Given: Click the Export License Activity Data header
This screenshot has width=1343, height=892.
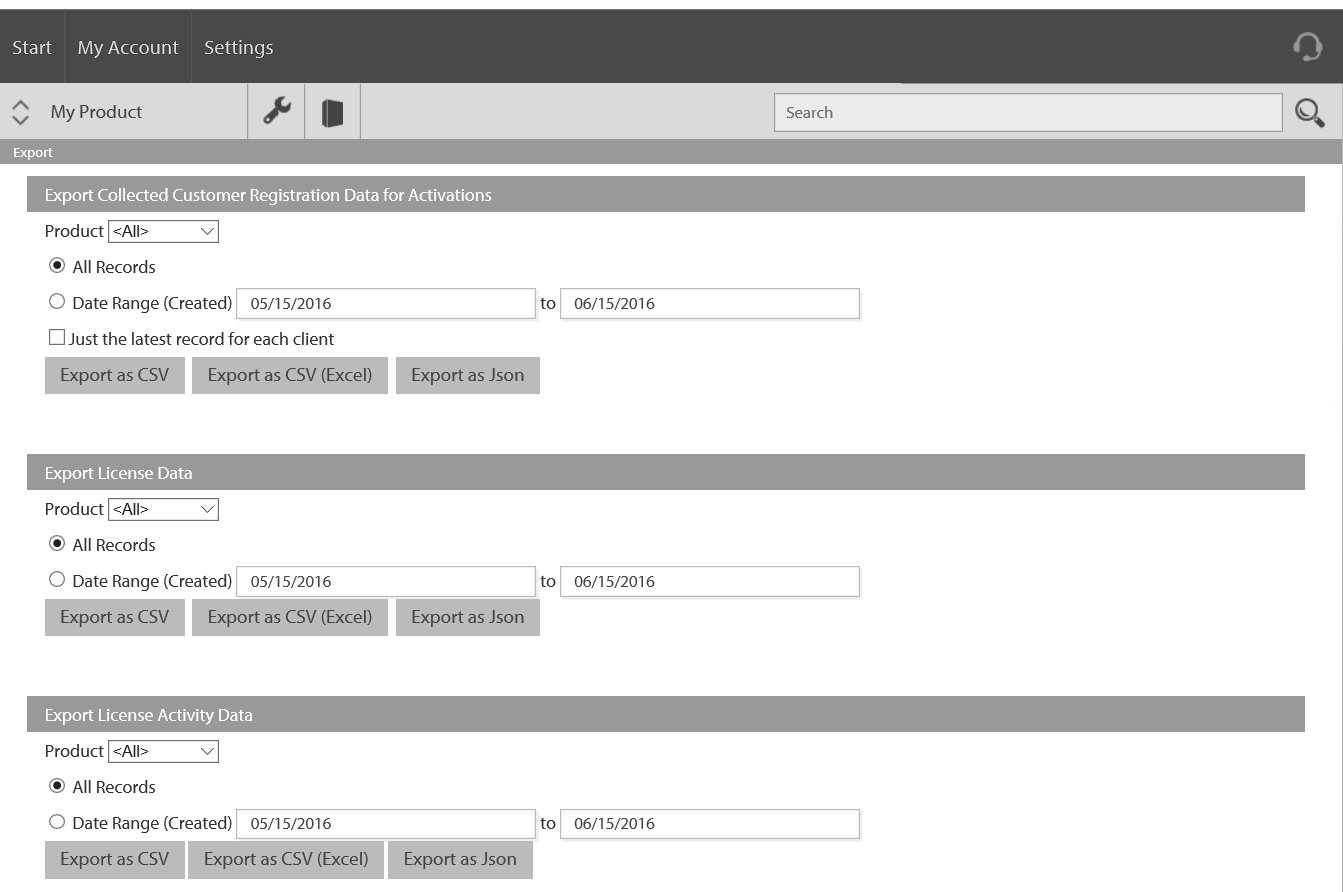Looking at the screenshot, I should click(x=666, y=714).
